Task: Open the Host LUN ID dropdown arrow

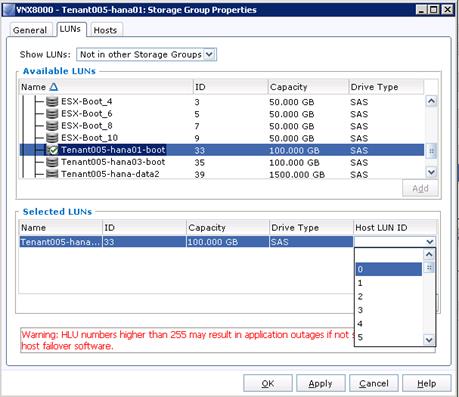Action: pos(430,242)
